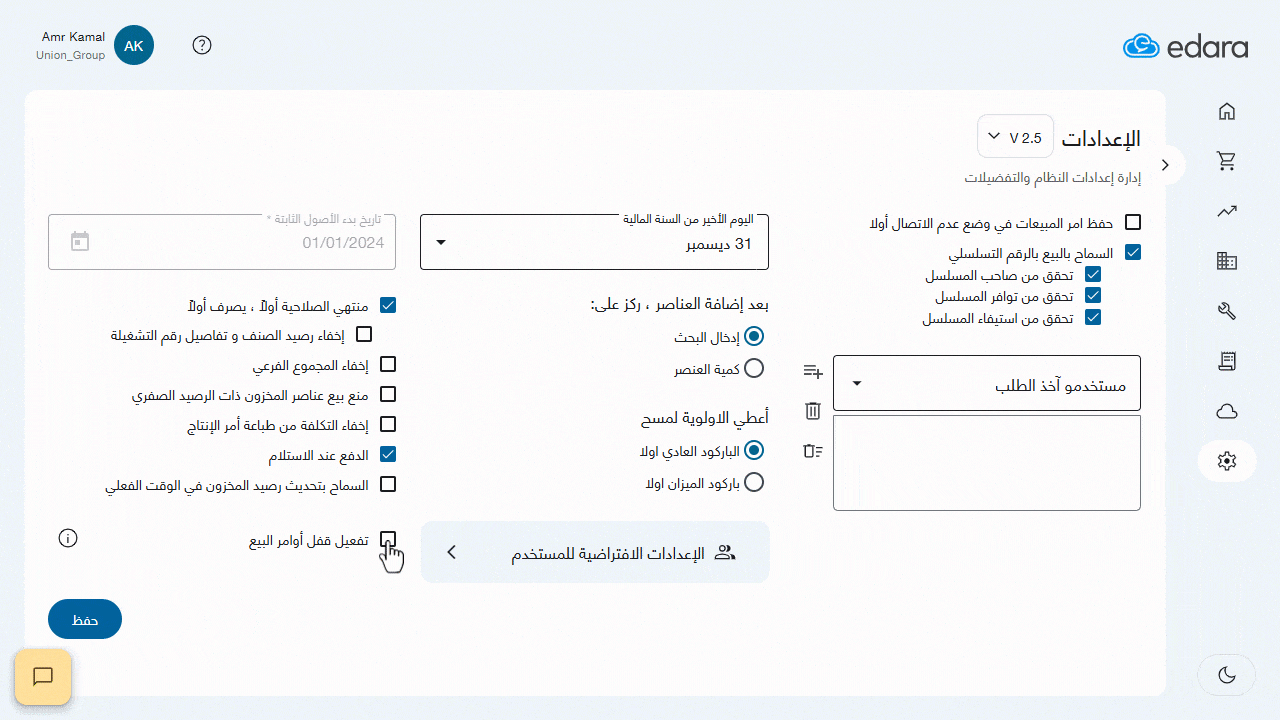Open the shopping cart section
This screenshot has width=1280, height=720.
[1227, 161]
